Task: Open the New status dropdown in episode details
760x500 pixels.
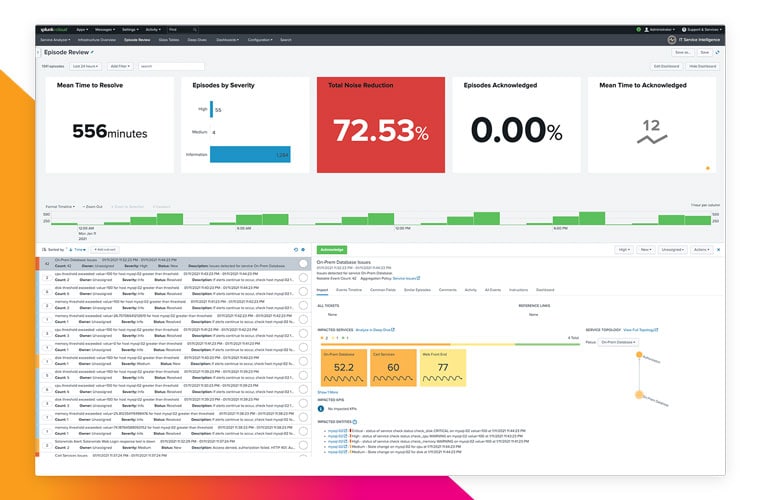Action: (x=646, y=250)
